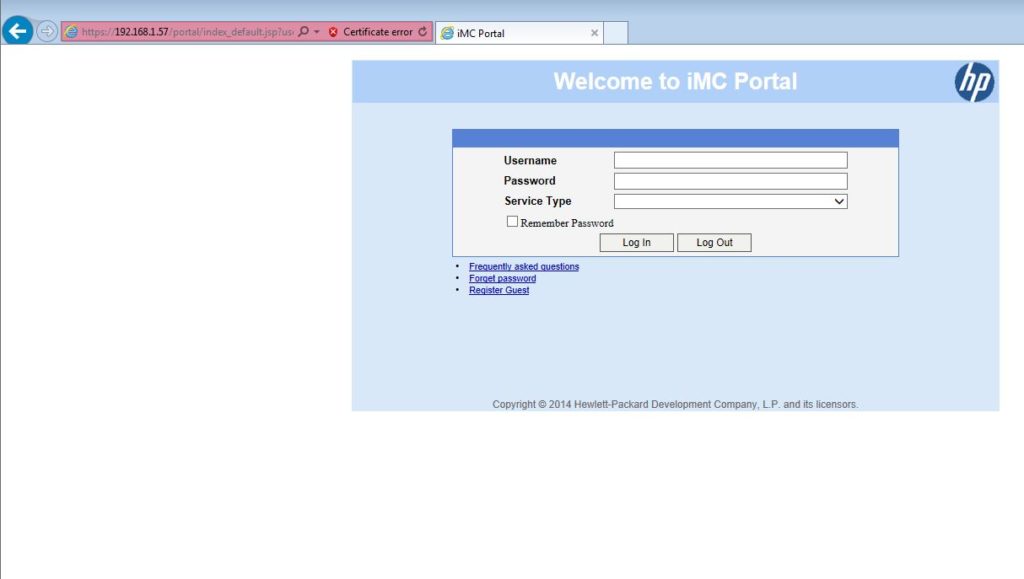The height and width of the screenshot is (579, 1024).
Task: Click the page icon on the iMC Portal tab
Action: (446, 31)
